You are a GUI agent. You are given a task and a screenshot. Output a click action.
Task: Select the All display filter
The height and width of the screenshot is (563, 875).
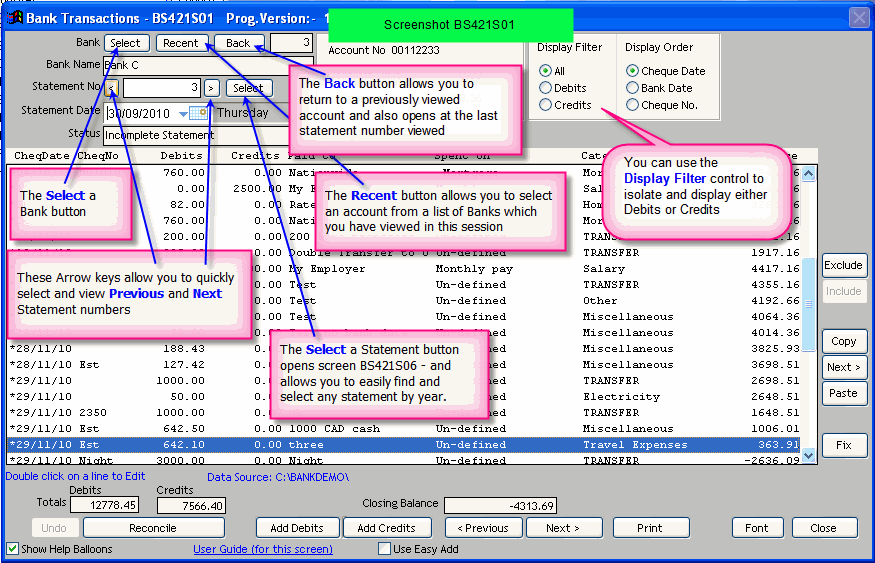coord(545,71)
